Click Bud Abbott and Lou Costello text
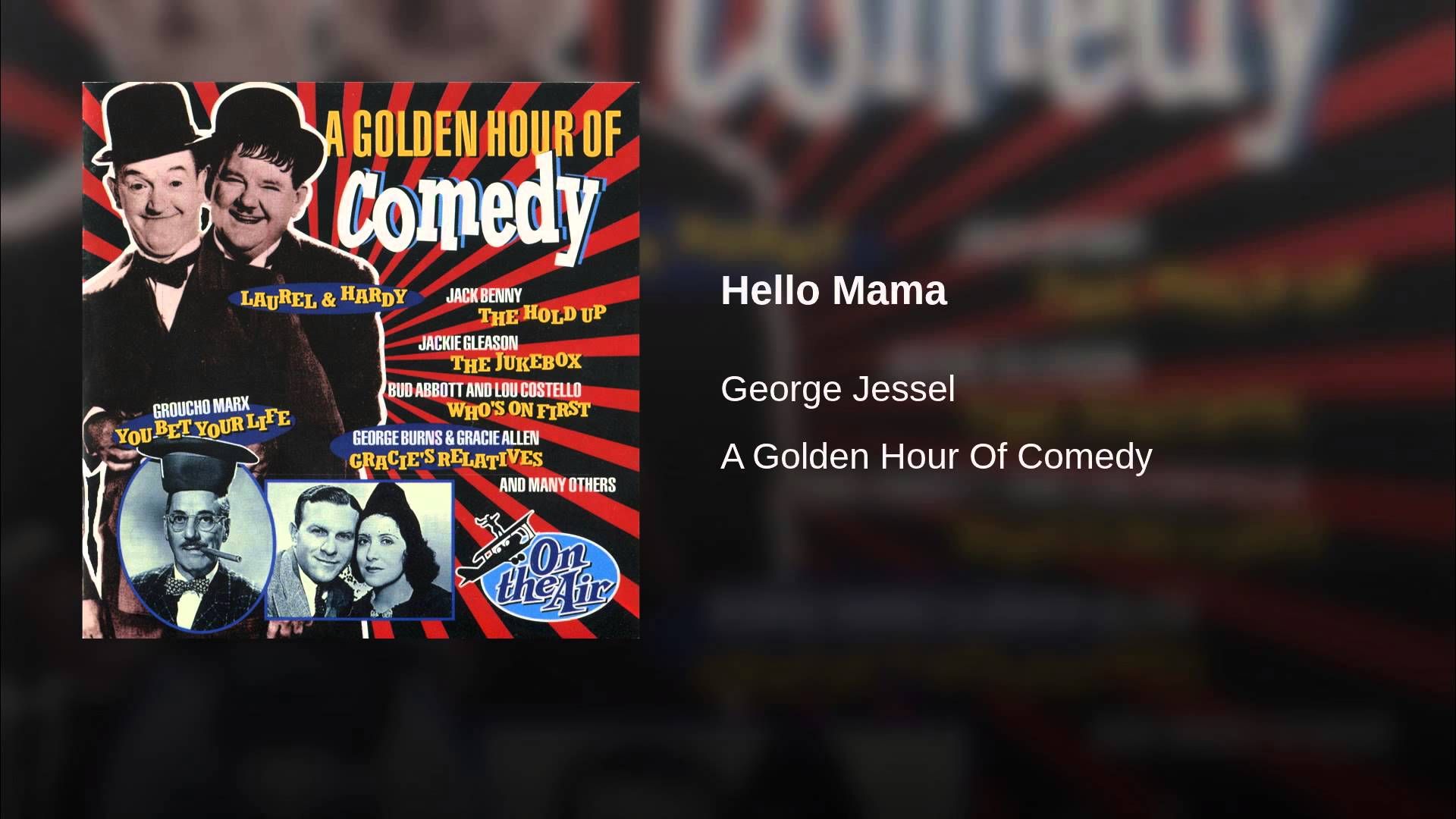 tap(485, 391)
